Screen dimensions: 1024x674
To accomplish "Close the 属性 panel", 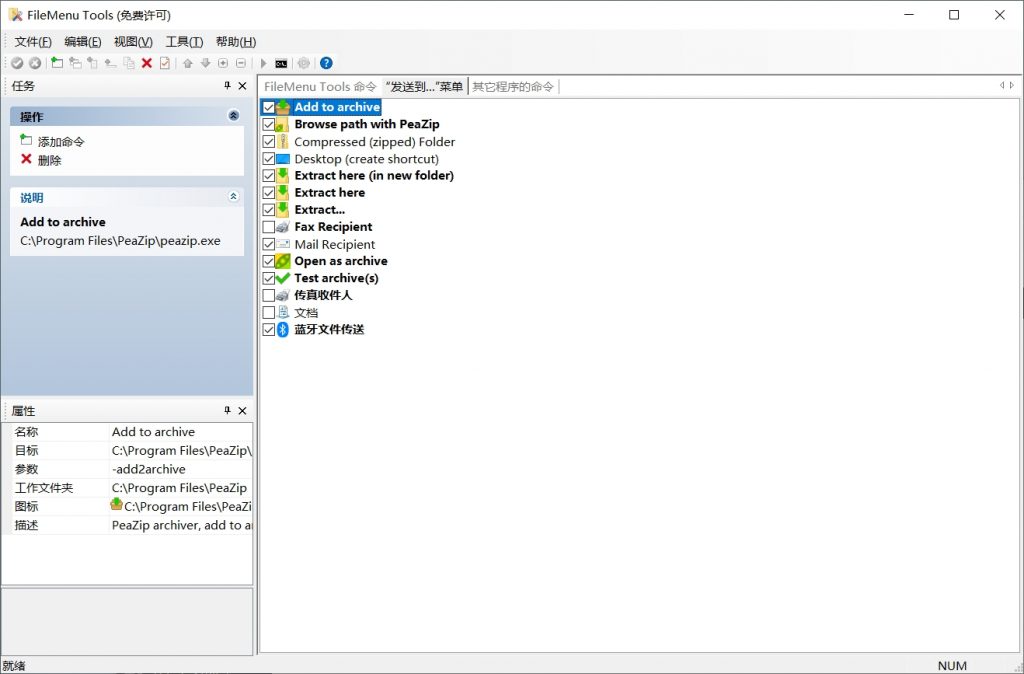I will coord(242,411).
